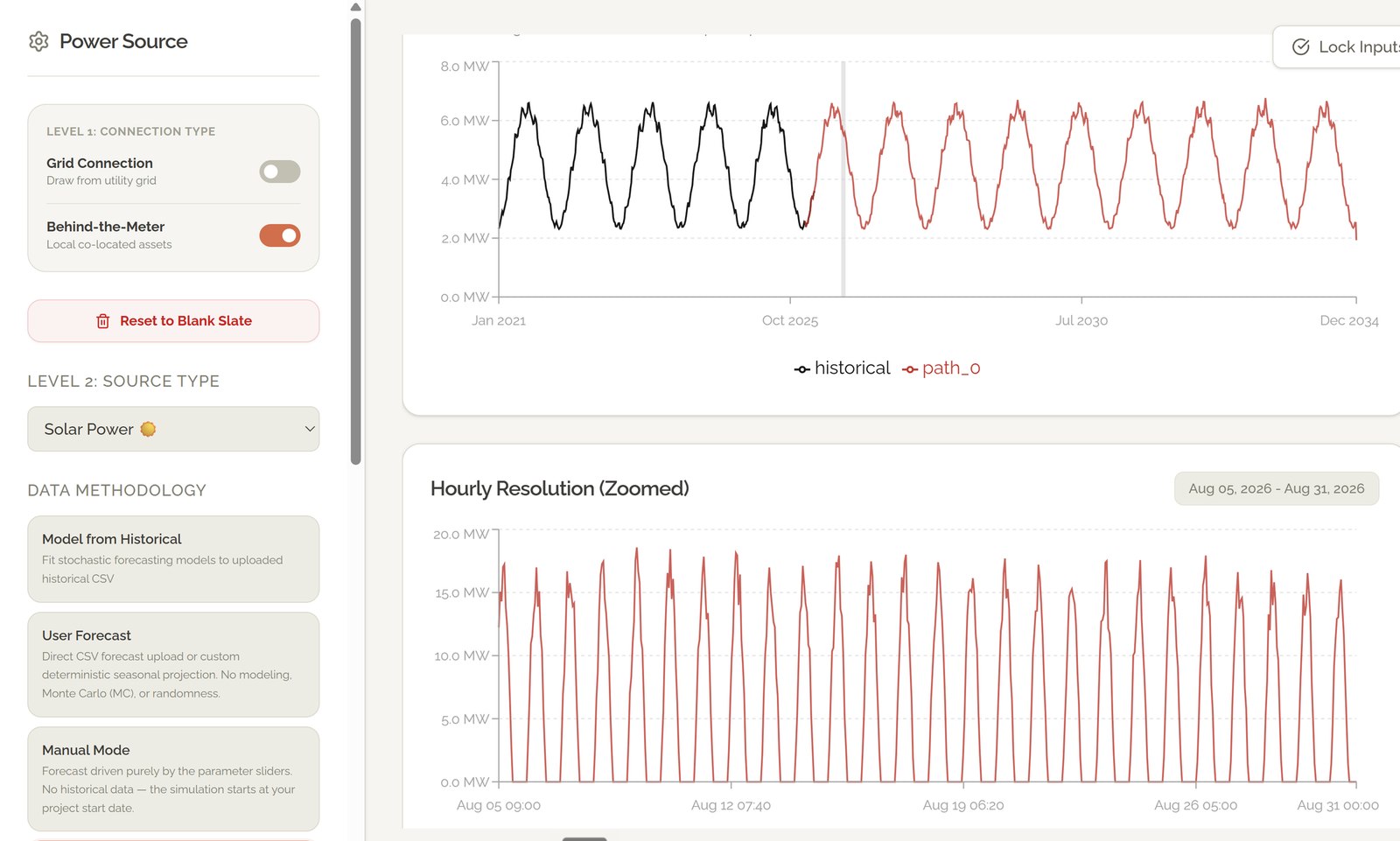Click the checkmark icon beside Lock Inputs
Screen dimensions: 1400x841
point(1301,46)
